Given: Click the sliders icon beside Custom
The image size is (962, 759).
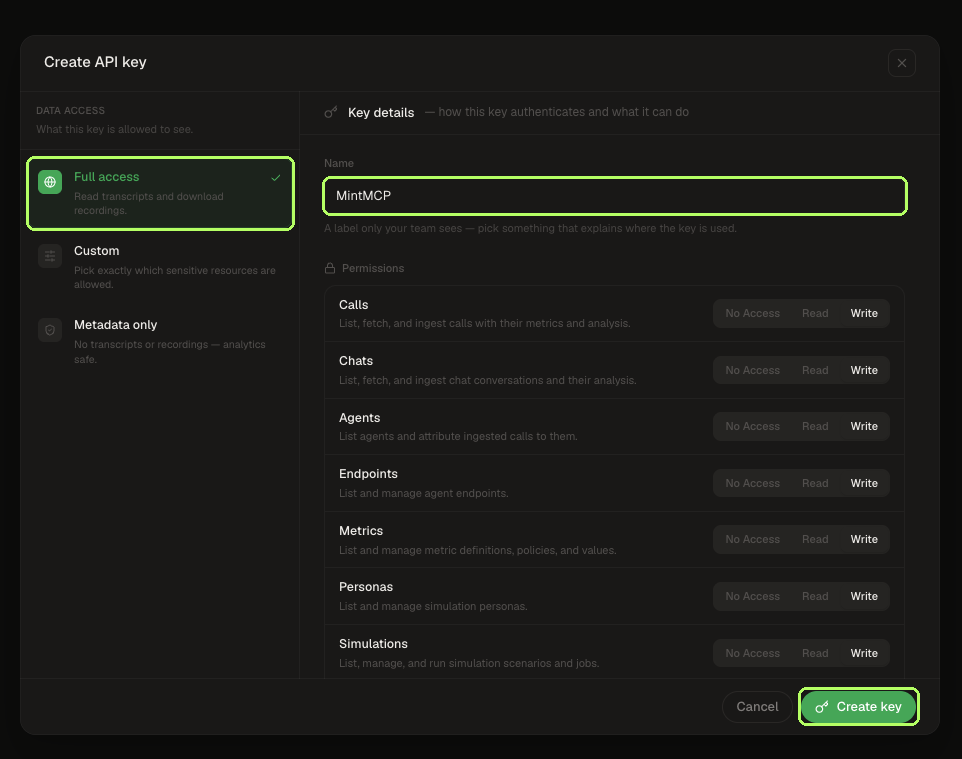Looking at the screenshot, I should [x=50, y=256].
